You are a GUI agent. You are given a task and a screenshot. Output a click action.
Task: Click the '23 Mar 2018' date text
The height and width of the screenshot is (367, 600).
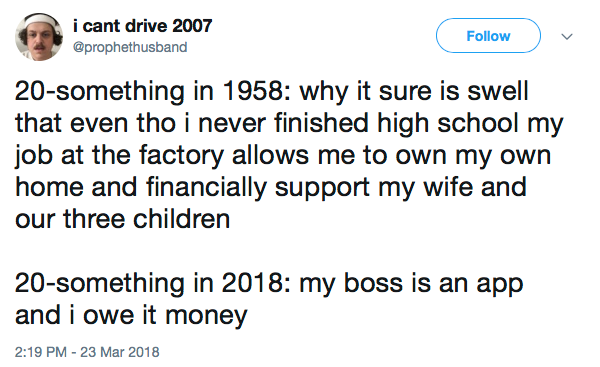click(120, 352)
